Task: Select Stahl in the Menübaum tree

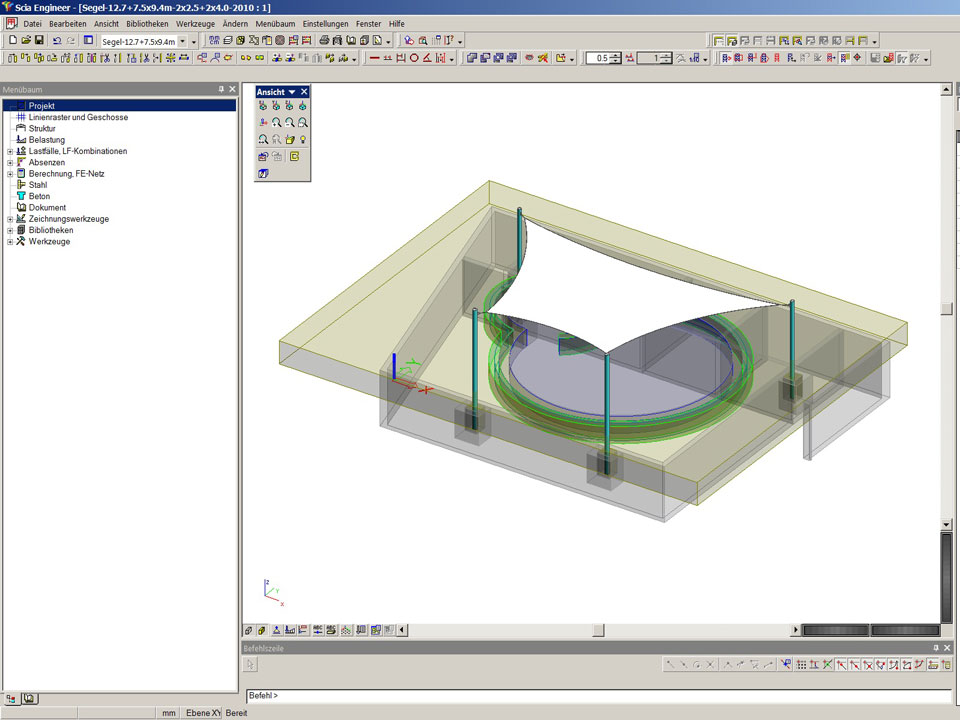Action: coord(40,185)
